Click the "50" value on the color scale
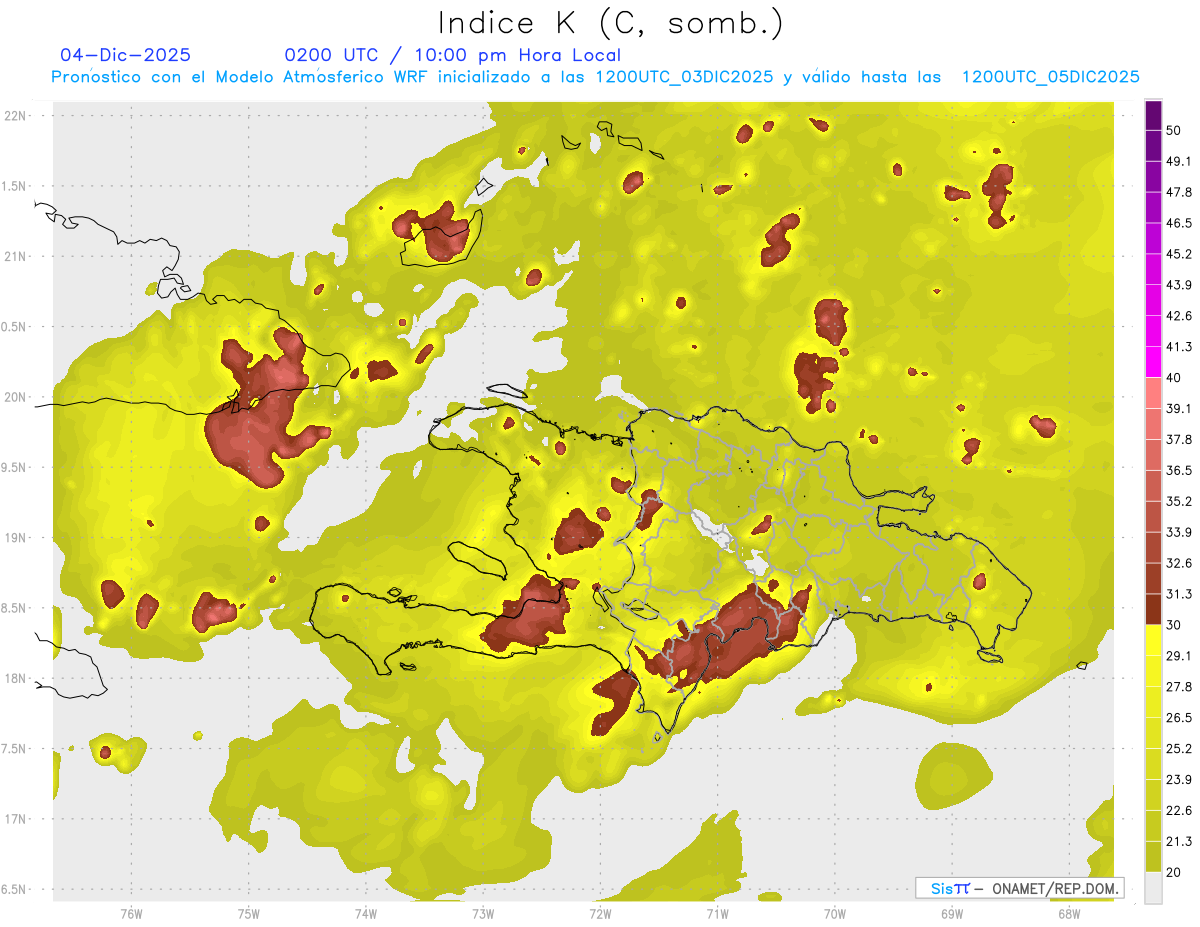Screen dimensions: 1200x927 click(x=1174, y=130)
